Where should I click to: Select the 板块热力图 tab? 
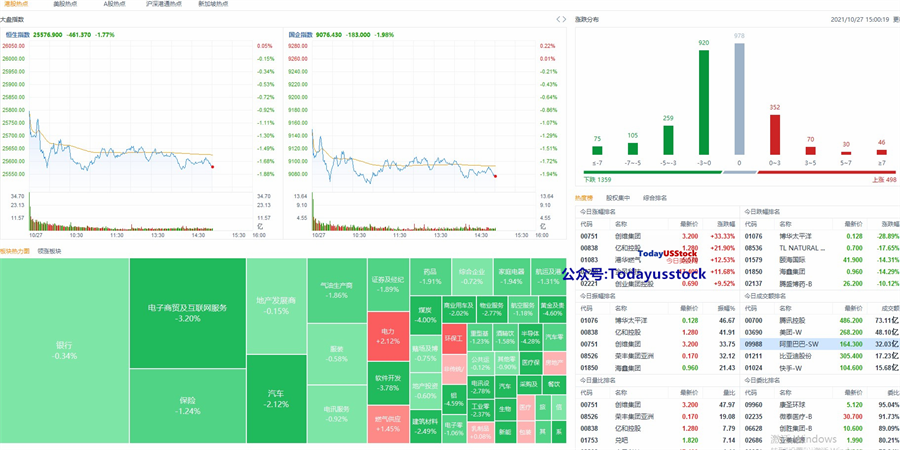point(15,251)
